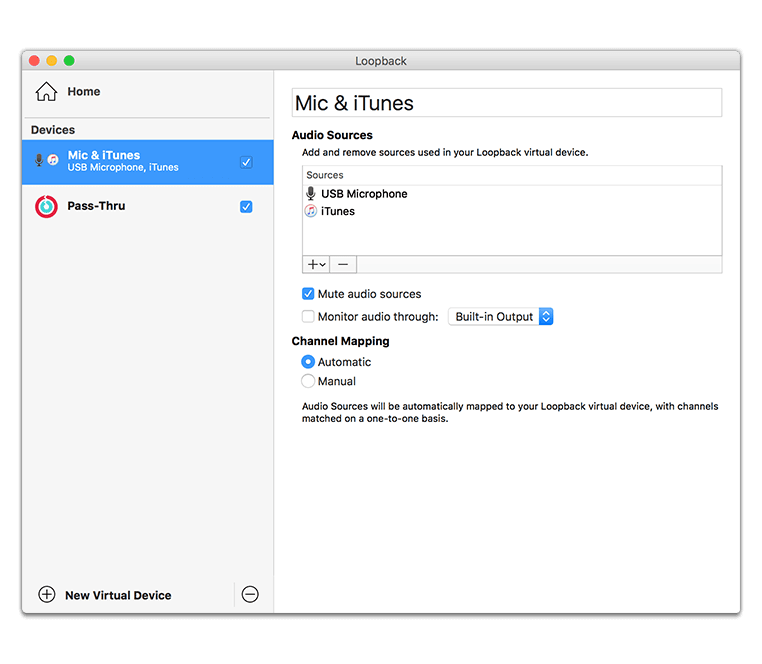Click the Mic & iTunes device name field

tap(507, 103)
